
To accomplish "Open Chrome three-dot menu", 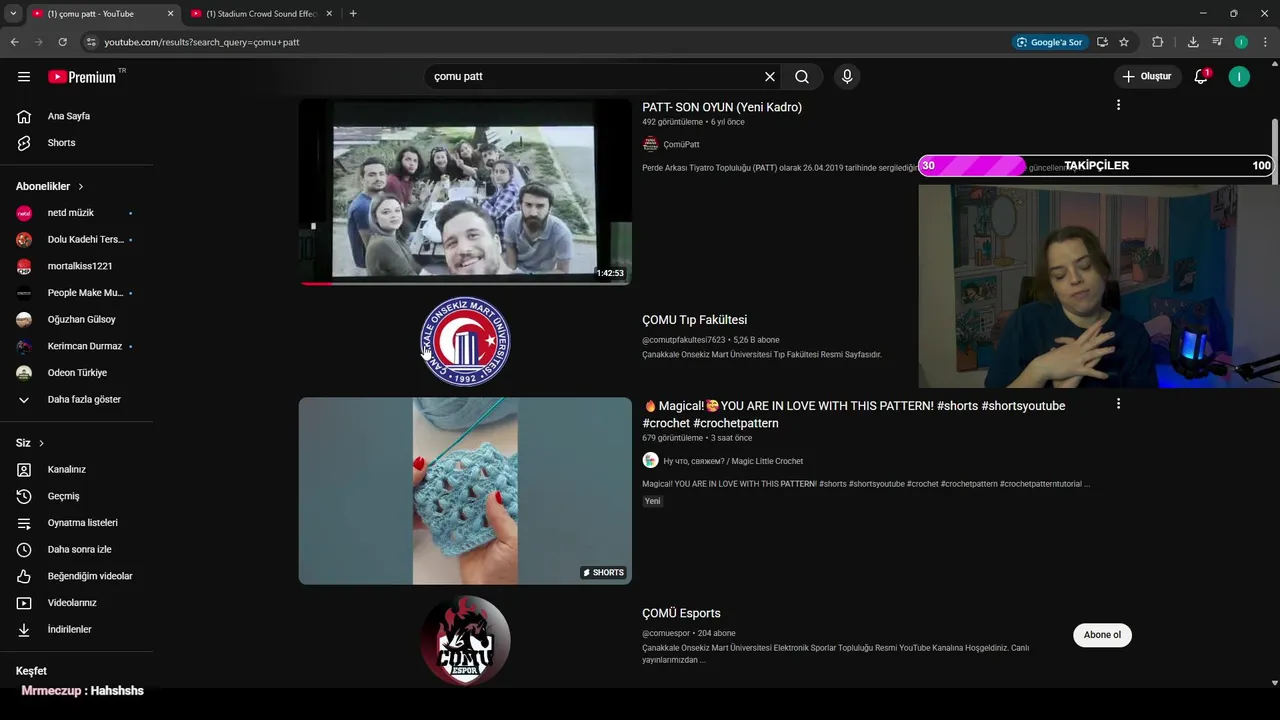I will click(1265, 42).
